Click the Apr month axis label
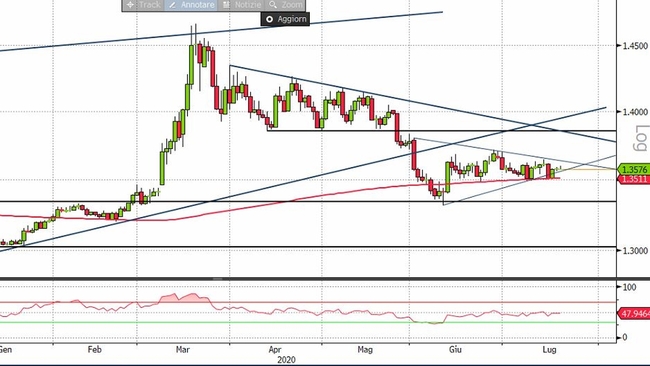Viewport: 650px width, 366px height. (275, 349)
